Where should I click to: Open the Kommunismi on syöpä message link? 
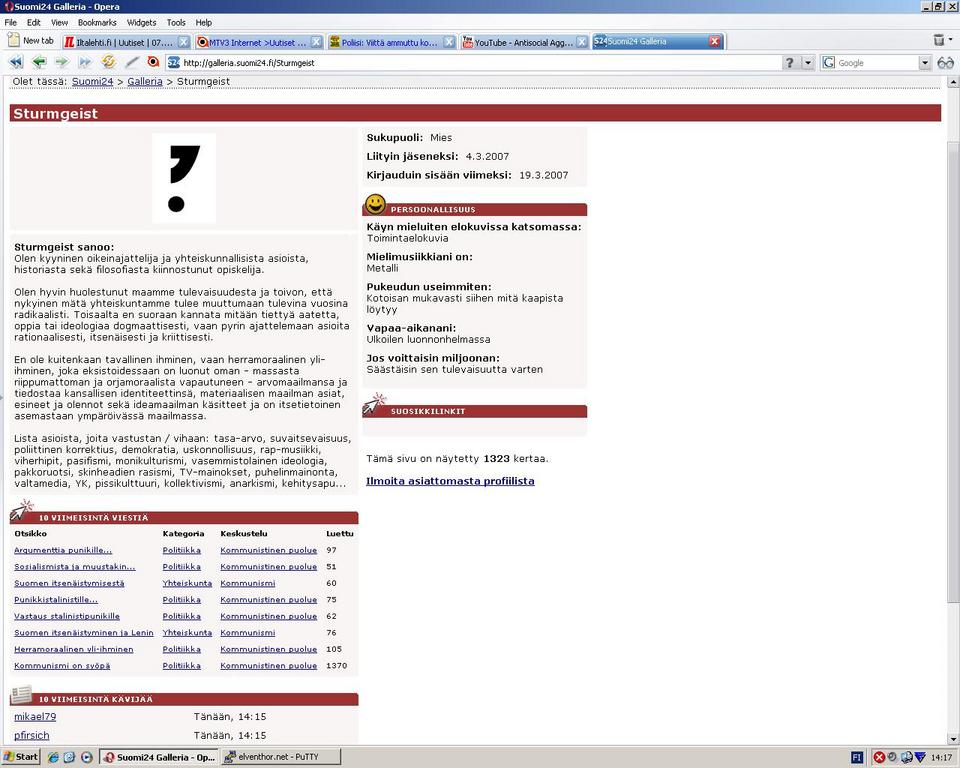[x=62, y=666]
